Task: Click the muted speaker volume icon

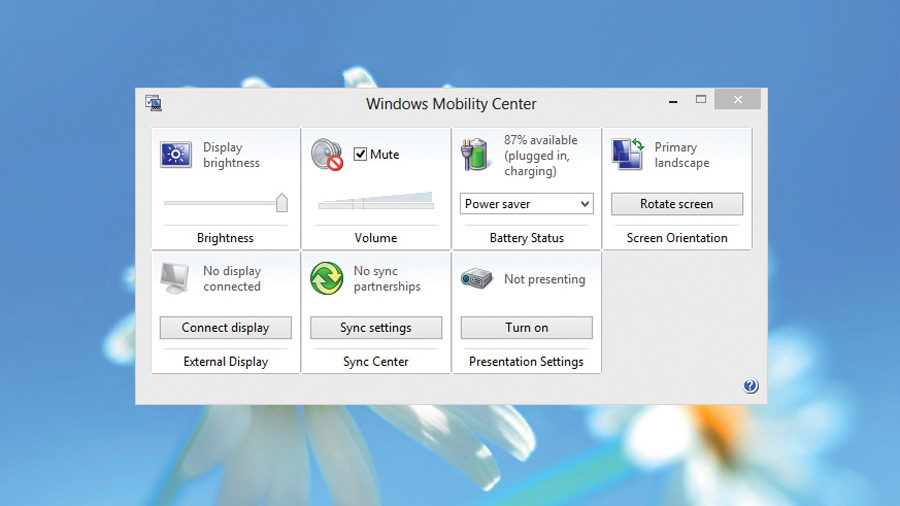Action: tap(327, 154)
